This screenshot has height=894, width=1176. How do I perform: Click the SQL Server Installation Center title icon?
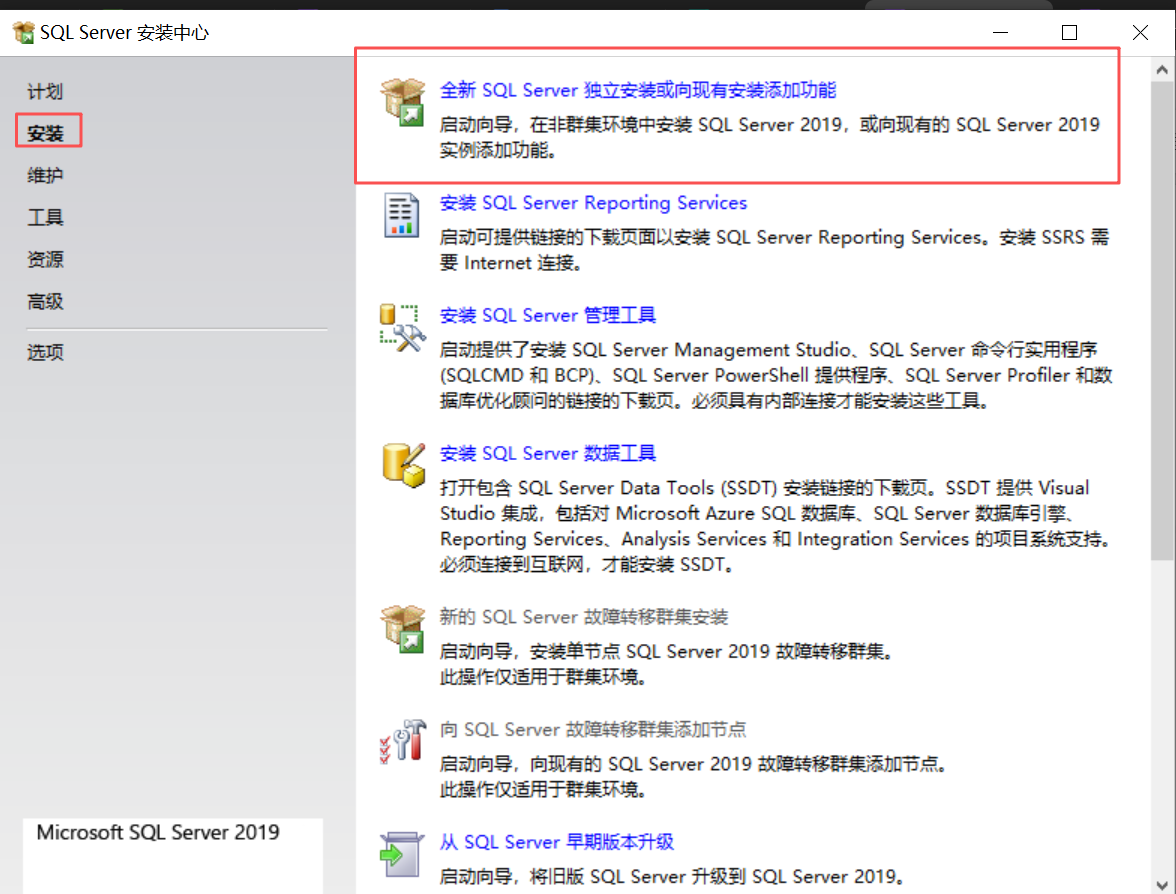pyautogui.click(x=23, y=32)
